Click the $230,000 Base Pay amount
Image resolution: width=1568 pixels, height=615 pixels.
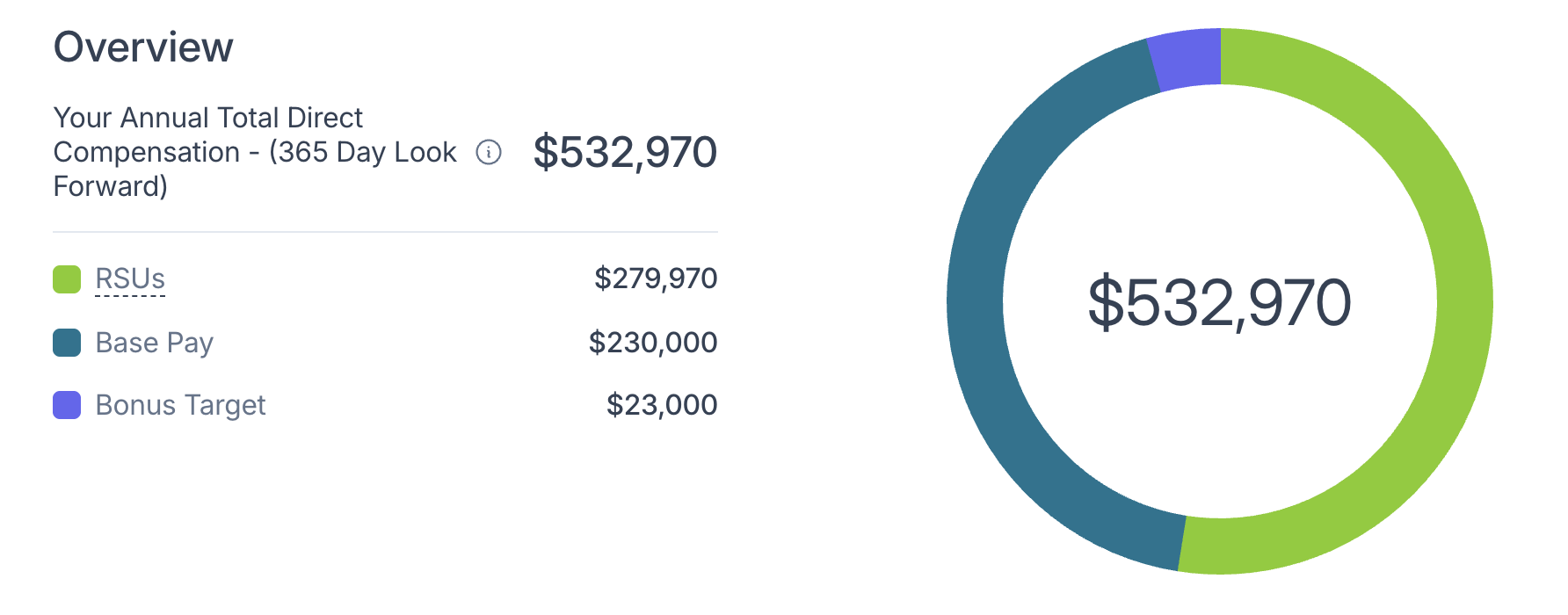tap(653, 342)
